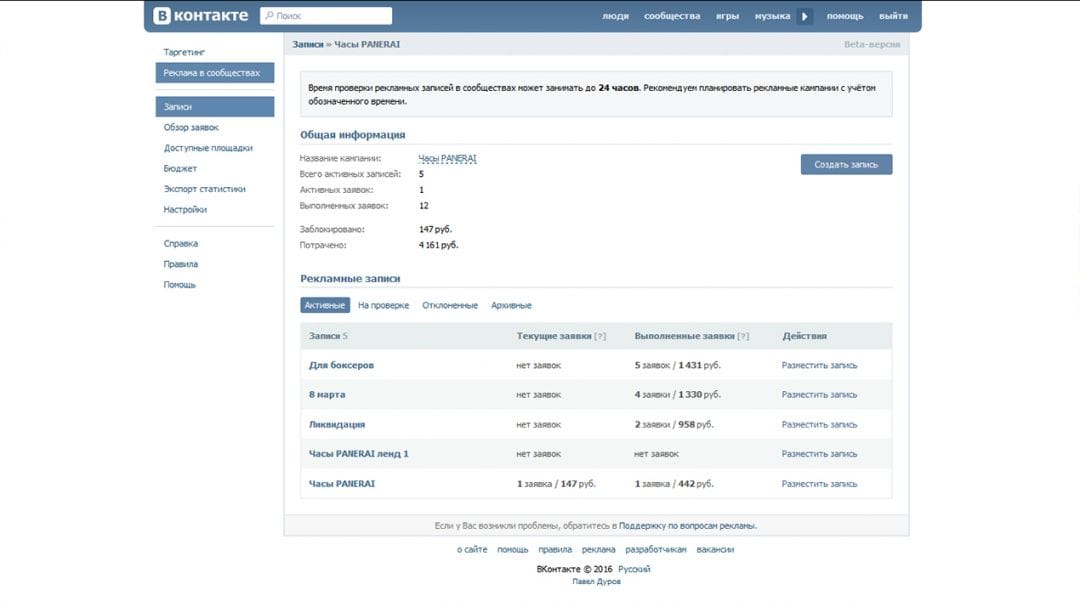The height and width of the screenshot is (607, 1080).
Task: Click Разместить запись for Часы PANERAI ленд 1
Action: coord(819,454)
